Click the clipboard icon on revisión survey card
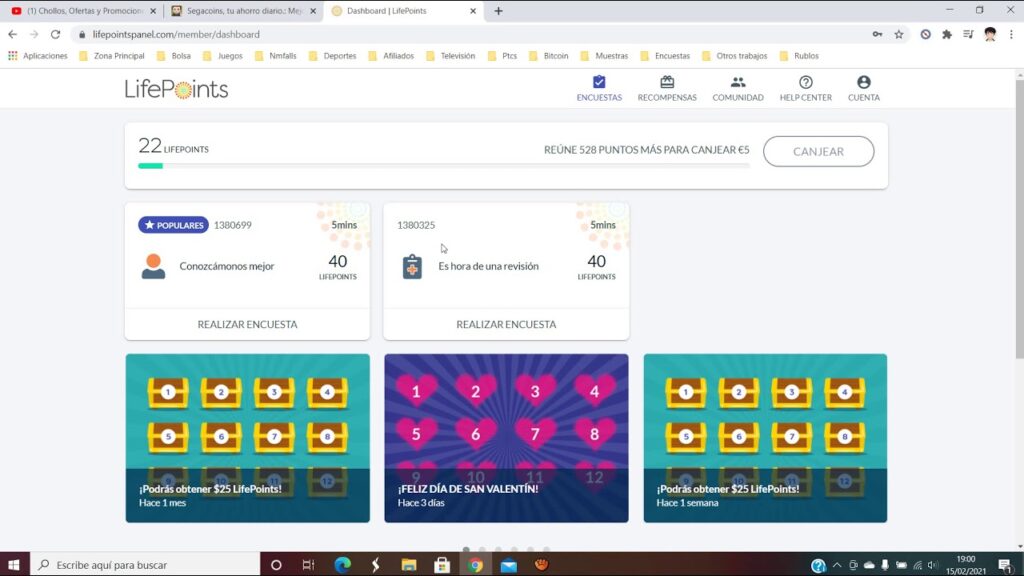The image size is (1024, 576). pos(412,266)
